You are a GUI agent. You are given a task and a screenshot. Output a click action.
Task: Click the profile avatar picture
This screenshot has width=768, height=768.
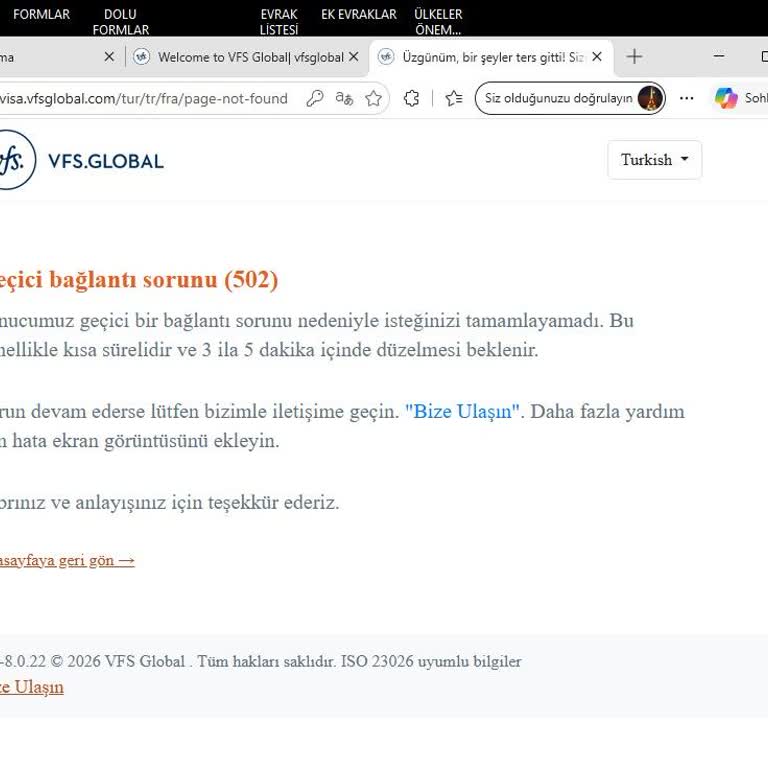(650, 98)
